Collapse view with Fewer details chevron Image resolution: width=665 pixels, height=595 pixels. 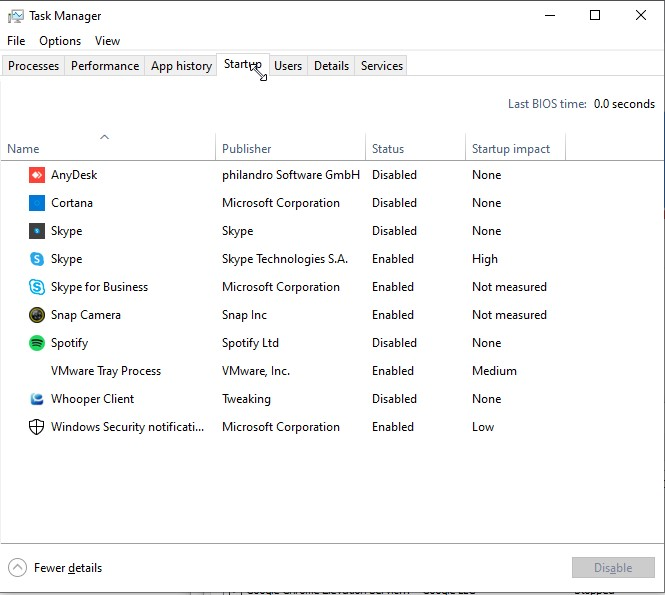[x=17, y=568]
